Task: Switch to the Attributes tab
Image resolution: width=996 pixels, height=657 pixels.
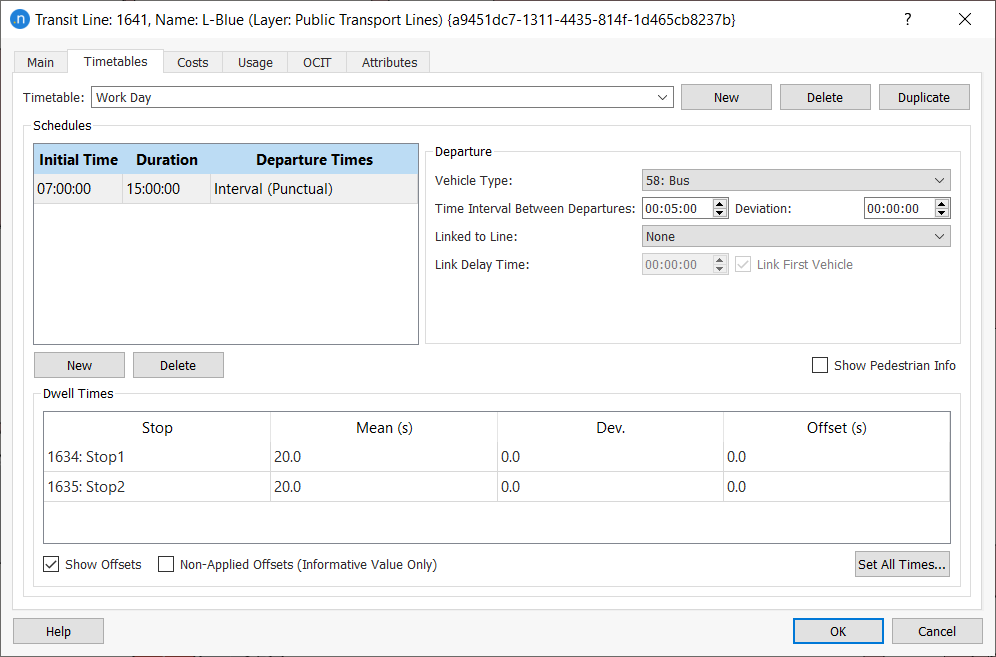Action: pos(389,62)
